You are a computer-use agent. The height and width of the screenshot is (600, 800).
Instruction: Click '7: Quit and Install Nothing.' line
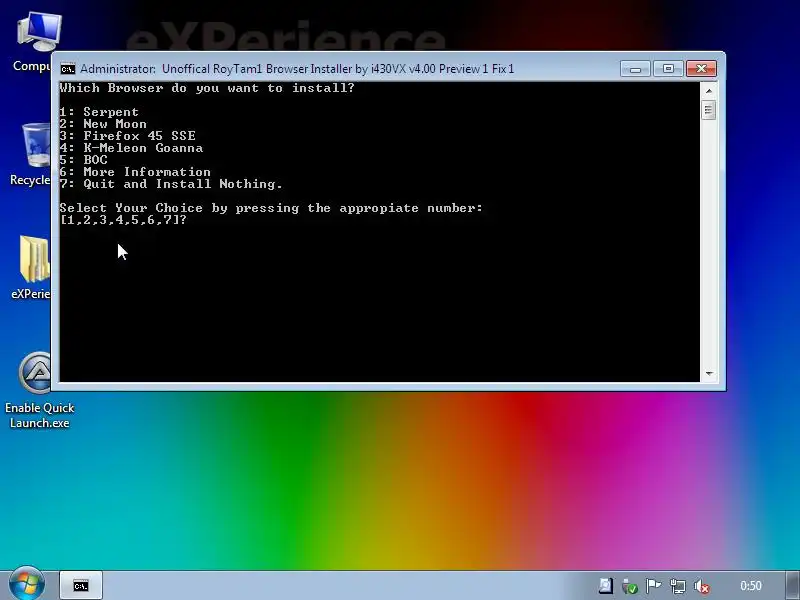point(171,184)
